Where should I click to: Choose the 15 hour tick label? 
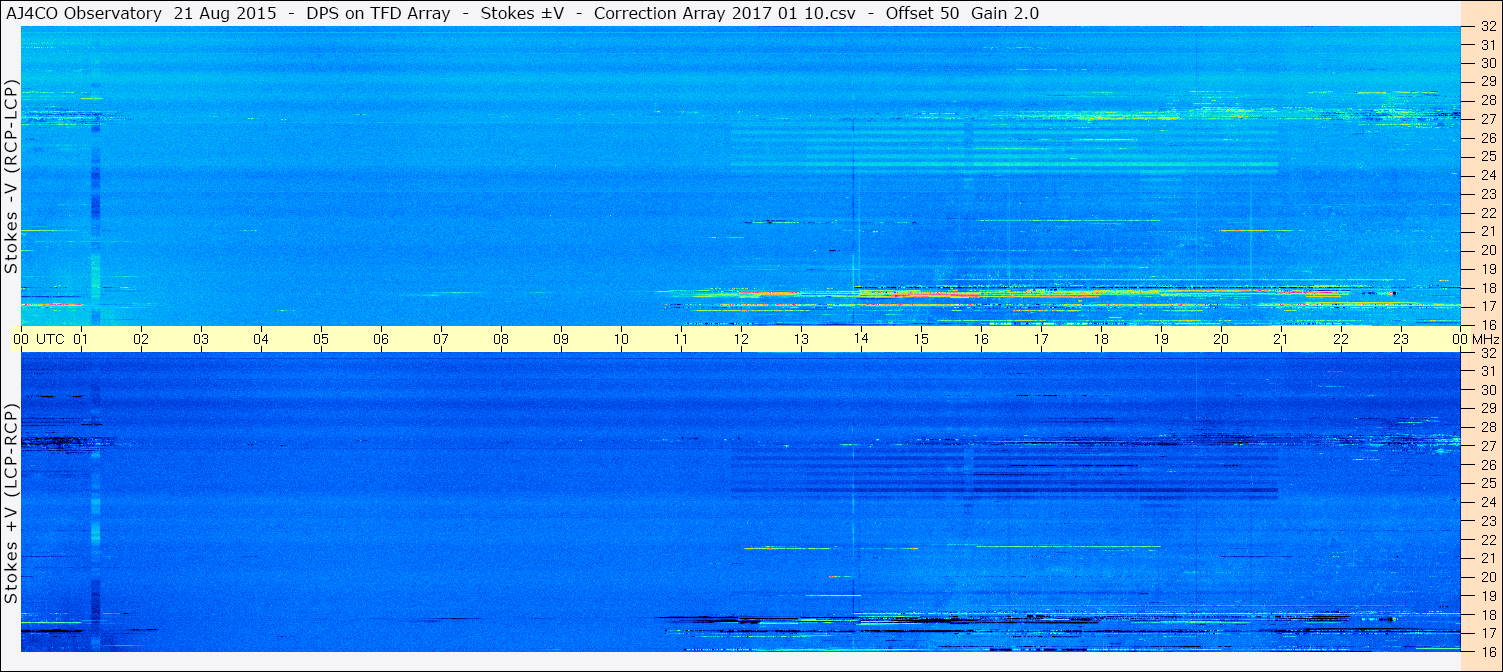921,339
